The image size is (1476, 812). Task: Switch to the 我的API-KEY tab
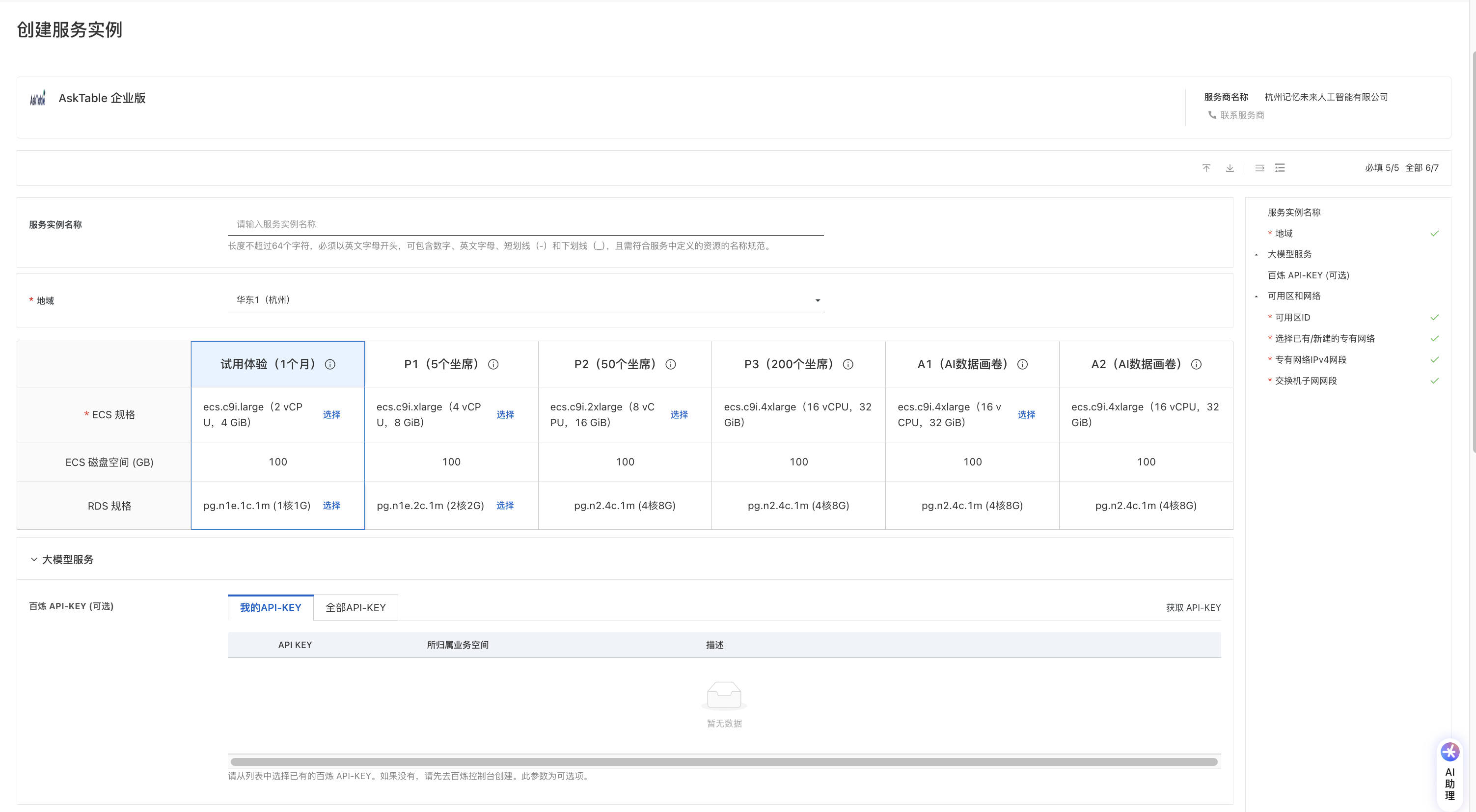pyautogui.click(x=271, y=607)
